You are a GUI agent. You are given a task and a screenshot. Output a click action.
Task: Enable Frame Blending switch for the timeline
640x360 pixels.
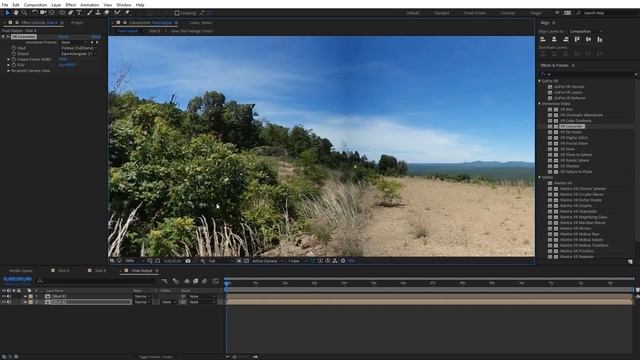coord(196,281)
